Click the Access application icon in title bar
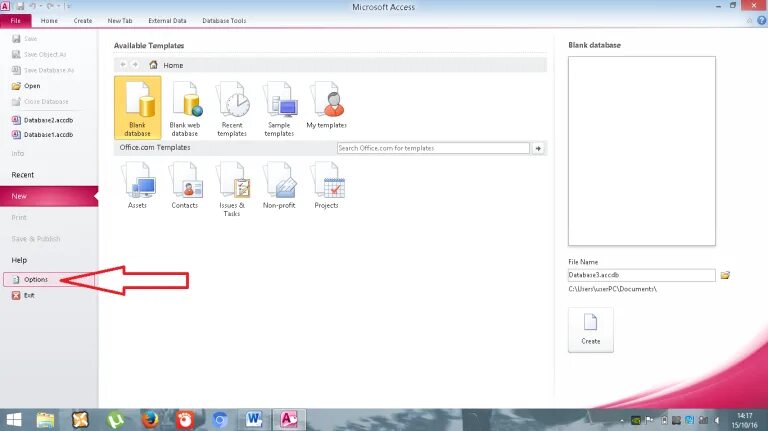 pyautogui.click(x=5, y=6)
